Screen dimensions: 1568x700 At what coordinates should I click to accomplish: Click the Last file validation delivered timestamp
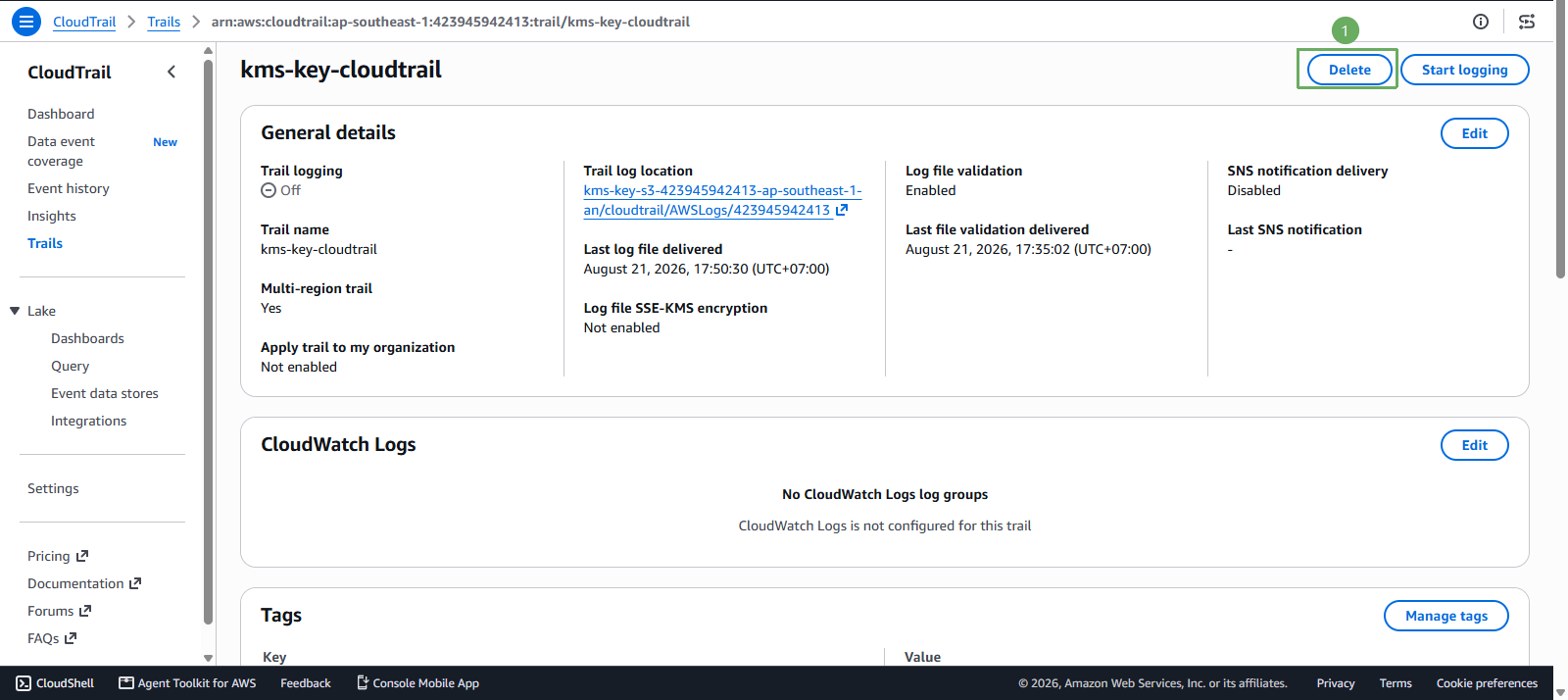(1028, 249)
